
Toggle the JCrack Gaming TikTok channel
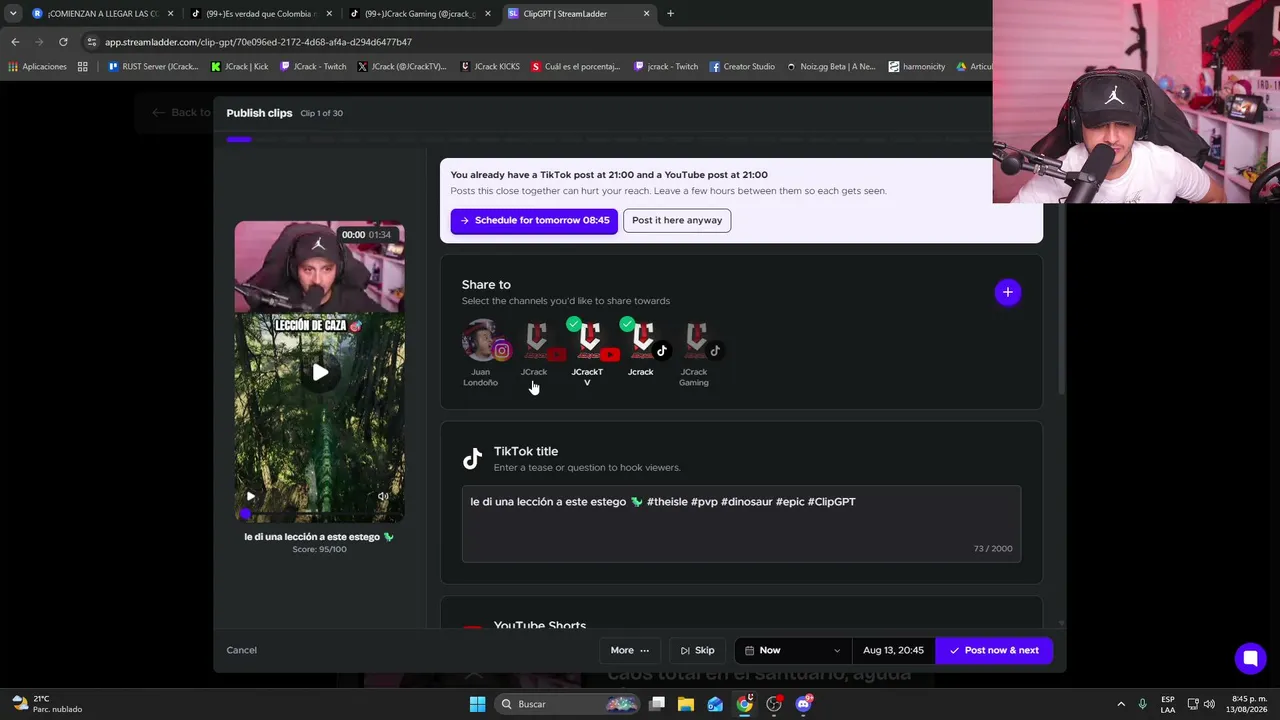(x=694, y=353)
